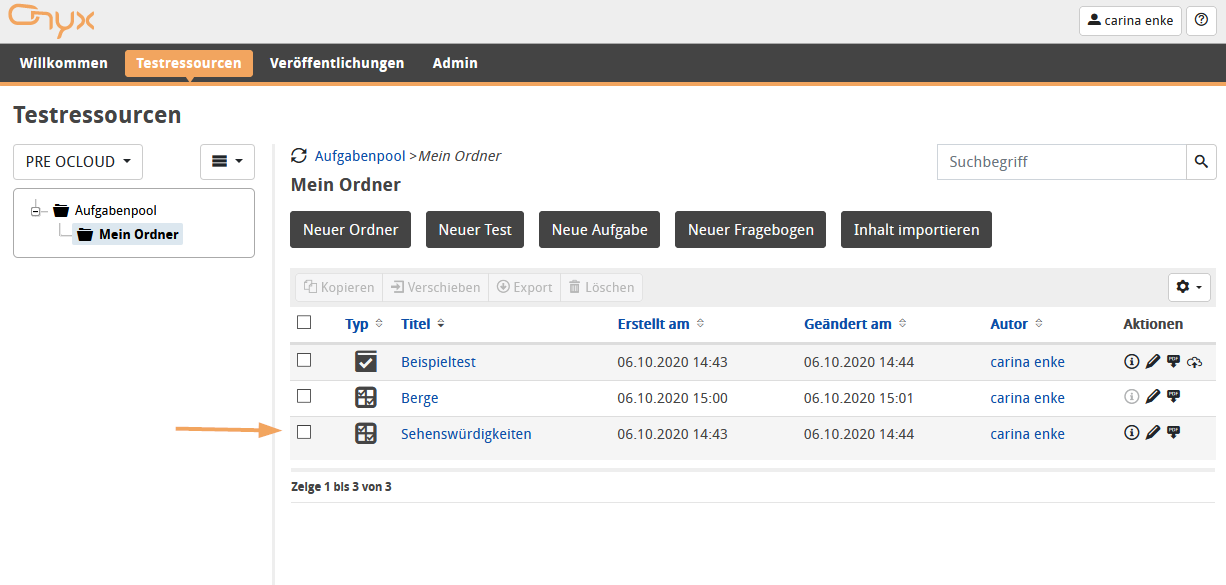Focus the Suchbegriff search field
The width and height of the screenshot is (1226, 585).
tap(1061, 162)
